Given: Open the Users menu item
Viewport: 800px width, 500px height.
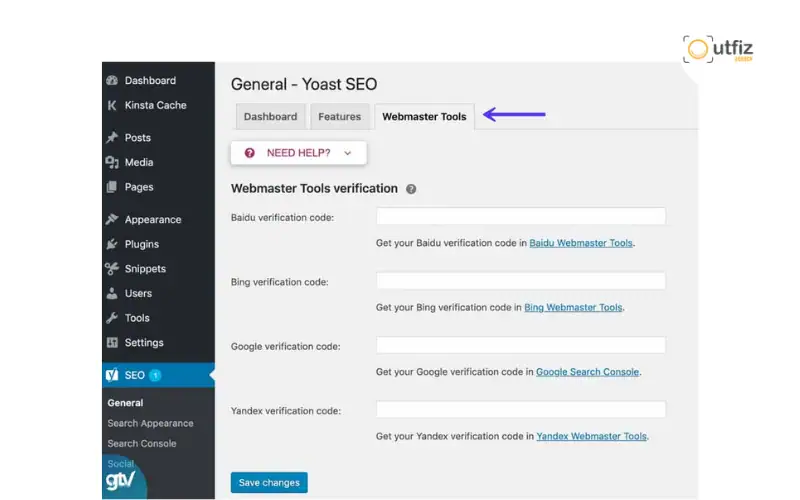Looking at the screenshot, I should pos(138,293).
